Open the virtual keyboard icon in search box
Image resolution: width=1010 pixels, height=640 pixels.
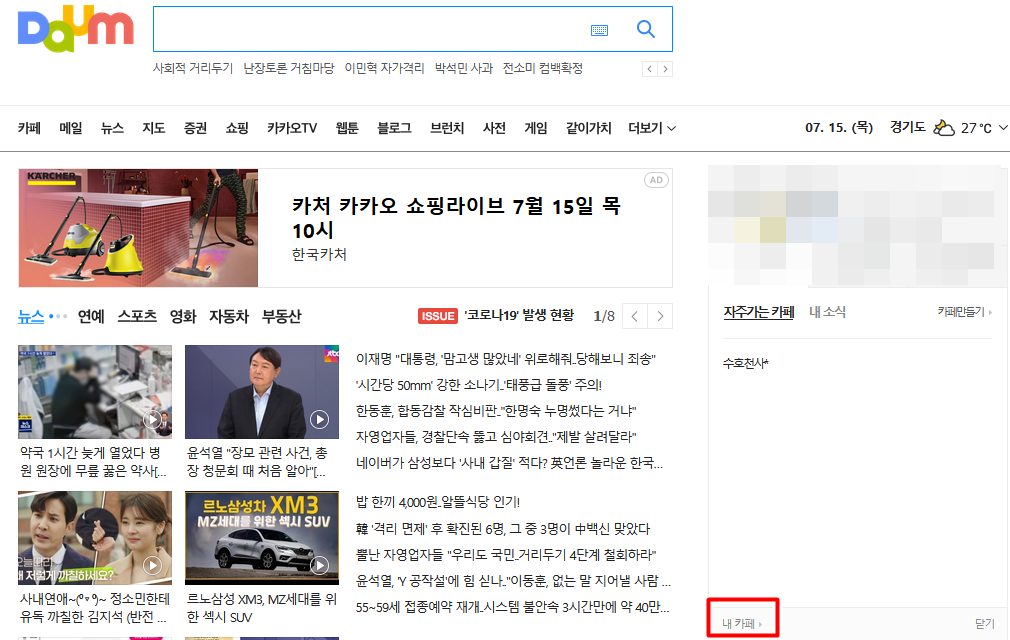pos(599,30)
